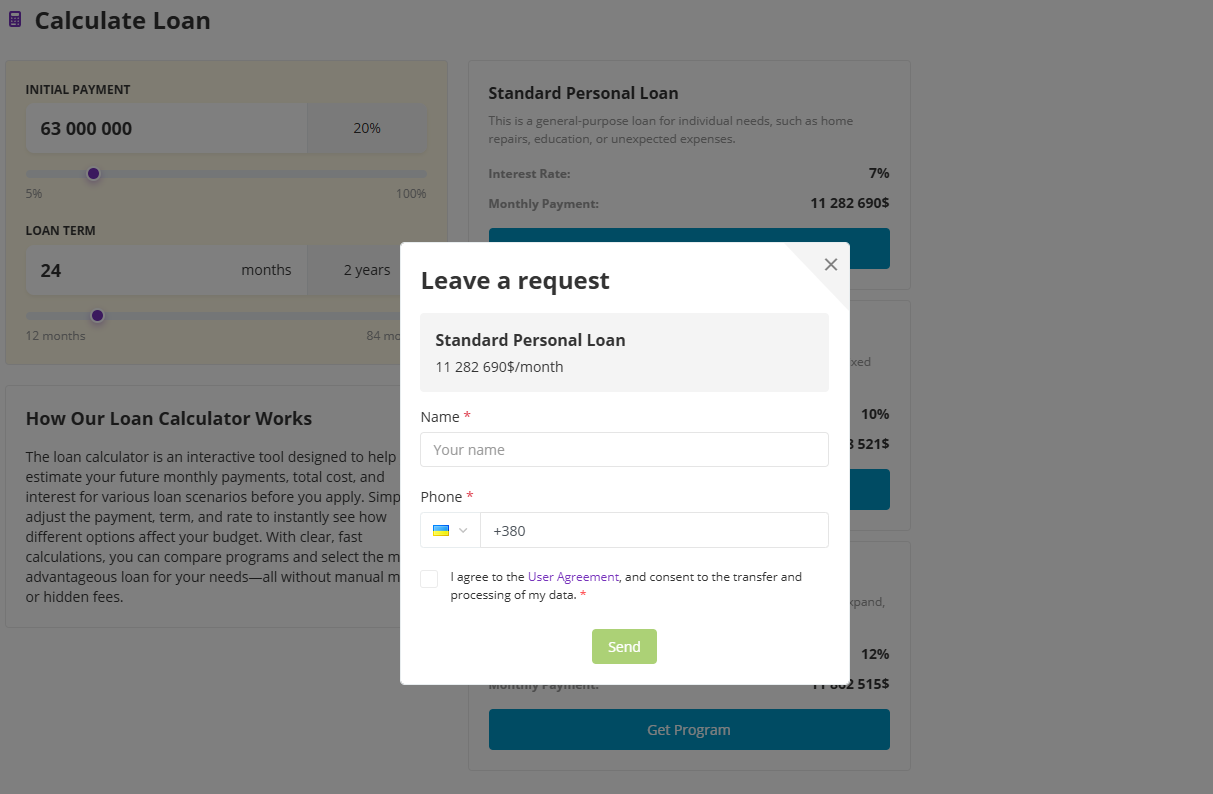Click the 63 000 000 initial payment field

tap(166, 129)
